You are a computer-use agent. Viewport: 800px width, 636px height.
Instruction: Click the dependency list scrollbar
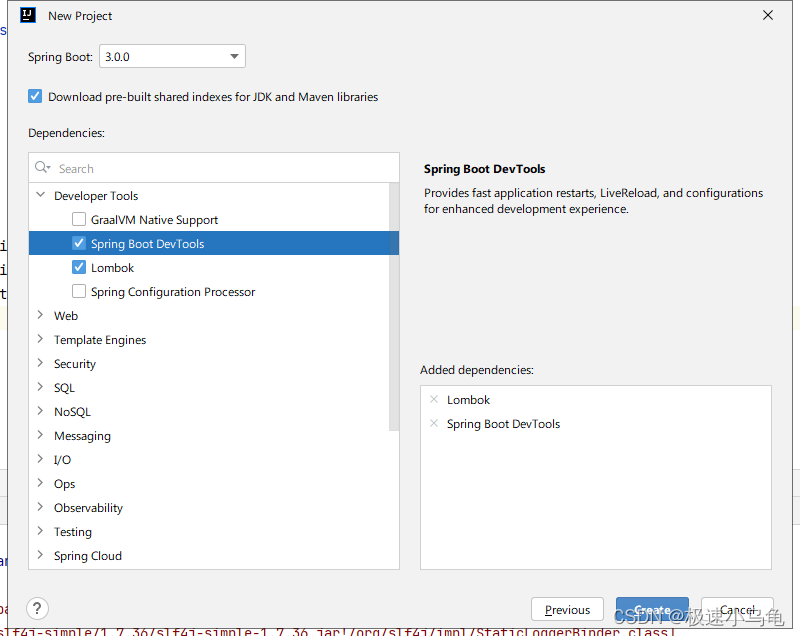[394, 306]
